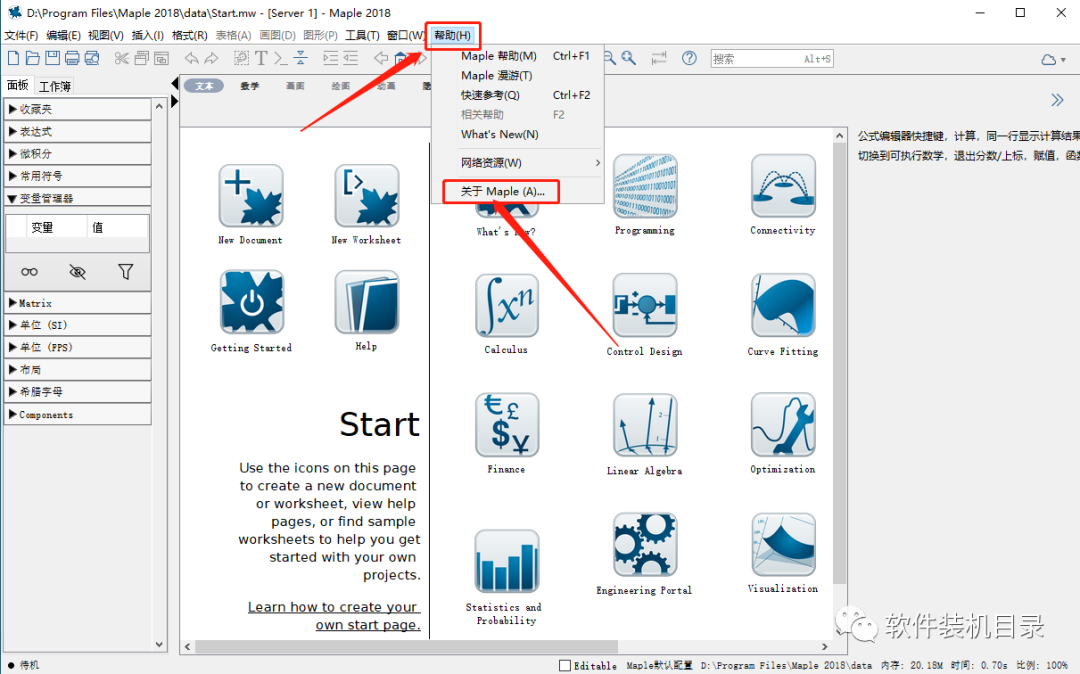
Task: Insert Maple prompt with >_ icon
Action: [x=280, y=59]
